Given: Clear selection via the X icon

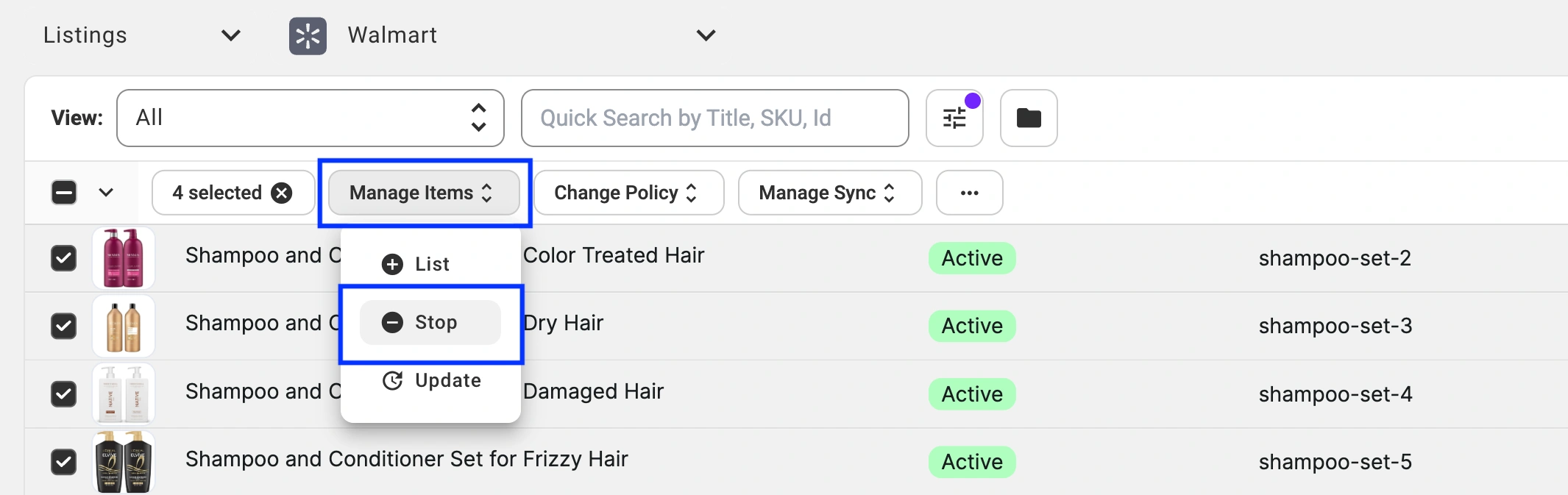Looking at the screenshot, I should click(x=281, y=193).
